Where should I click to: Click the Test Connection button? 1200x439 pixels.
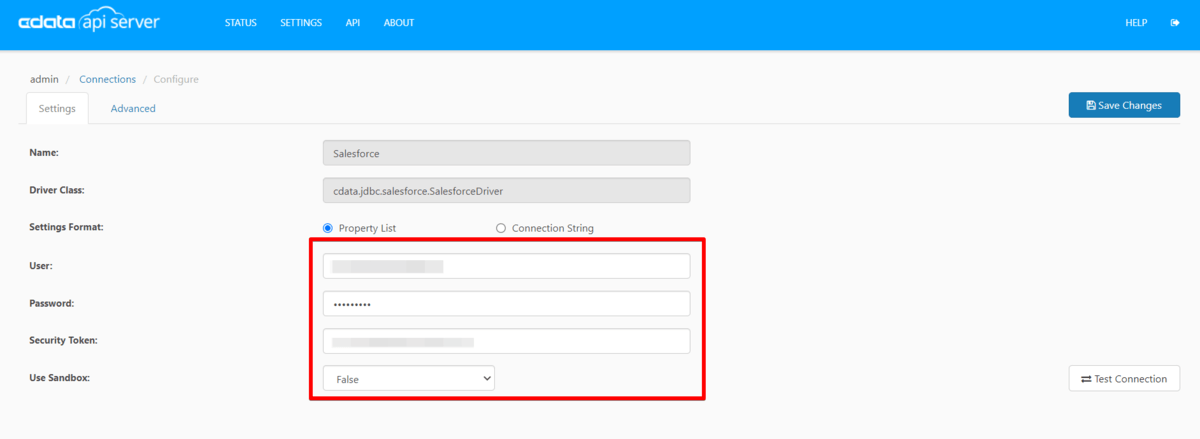coord(1124,379)
